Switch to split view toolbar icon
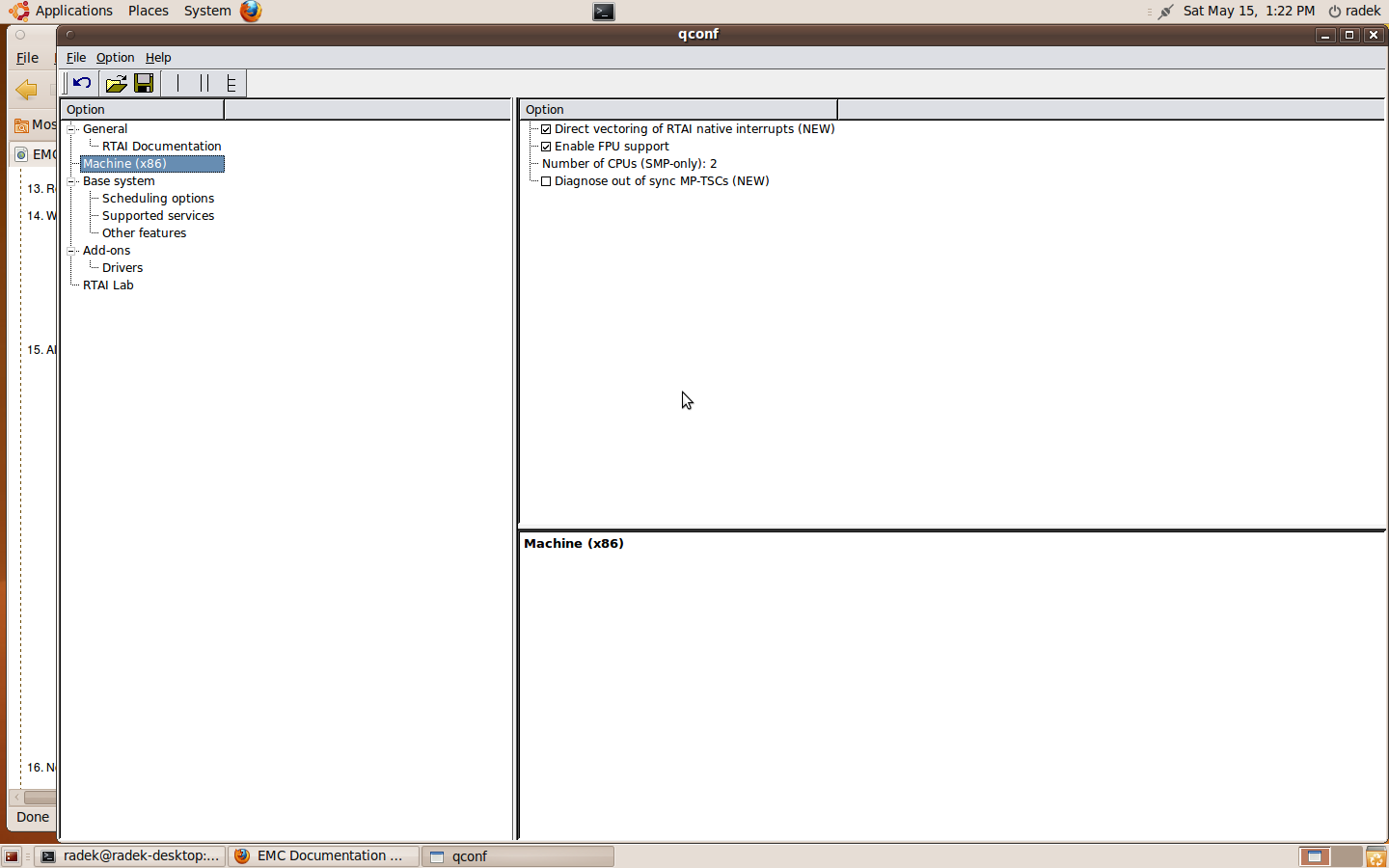The width and height of the screenshot is (1389, 868). click(204, 84)
